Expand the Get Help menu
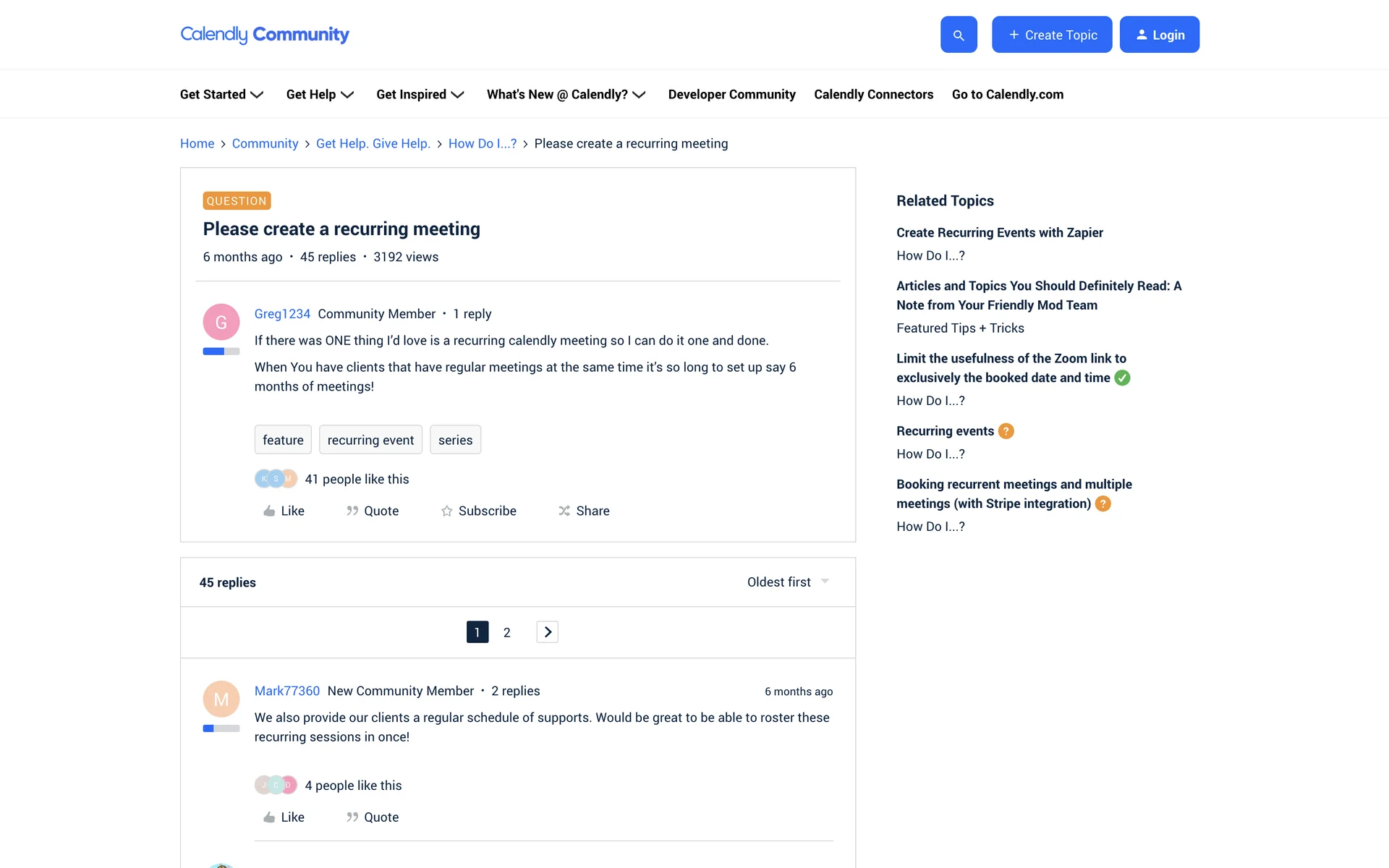Image resolution: width=1389 pixels, height=868 pixels. coord(320,94)
